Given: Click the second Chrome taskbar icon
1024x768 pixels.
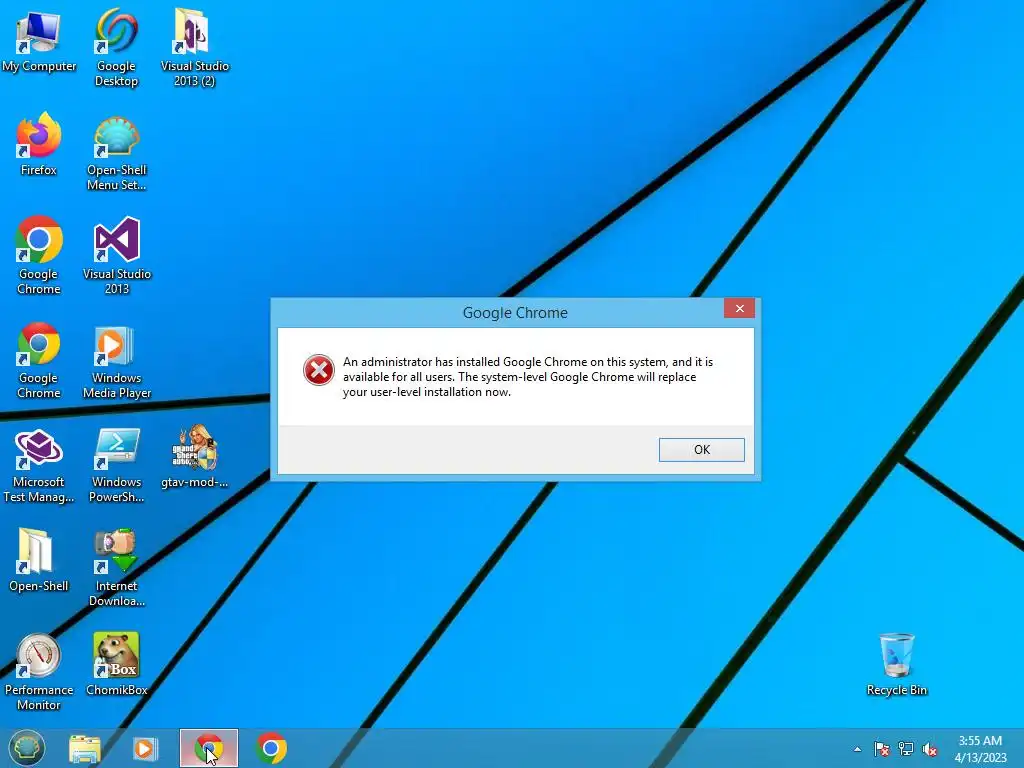Looking at the screenshot, I should point(271,748).
